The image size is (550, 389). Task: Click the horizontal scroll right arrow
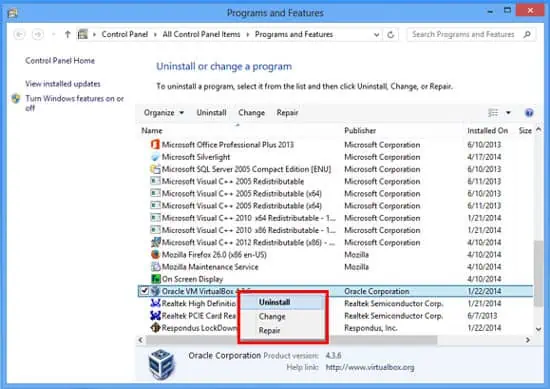pos(528,340)
